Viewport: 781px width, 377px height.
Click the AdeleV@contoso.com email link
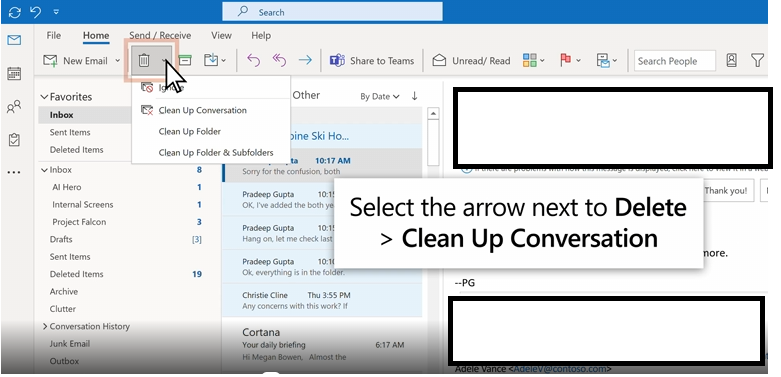coord(560,369)
